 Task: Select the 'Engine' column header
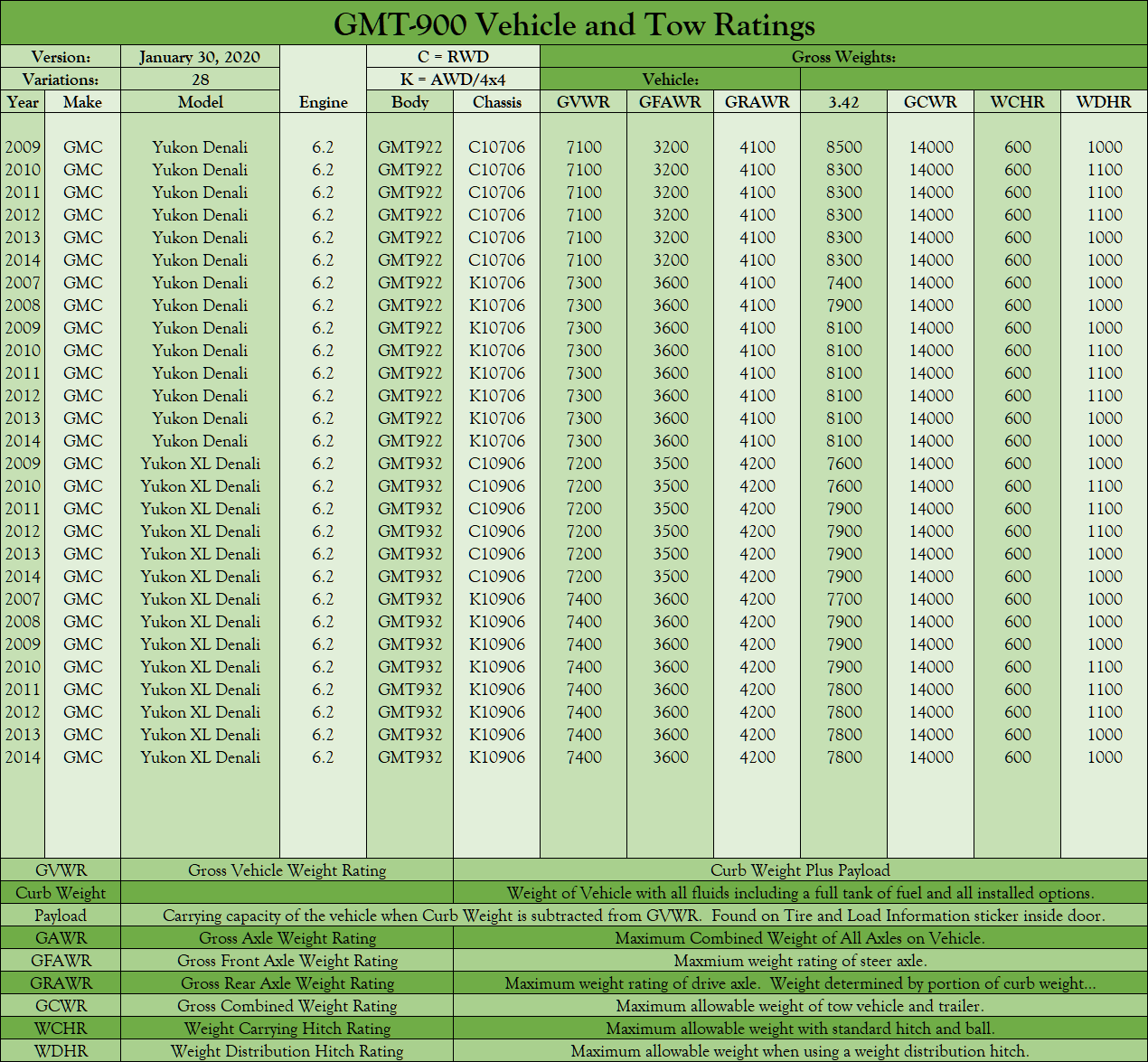(x=323, y=102)
